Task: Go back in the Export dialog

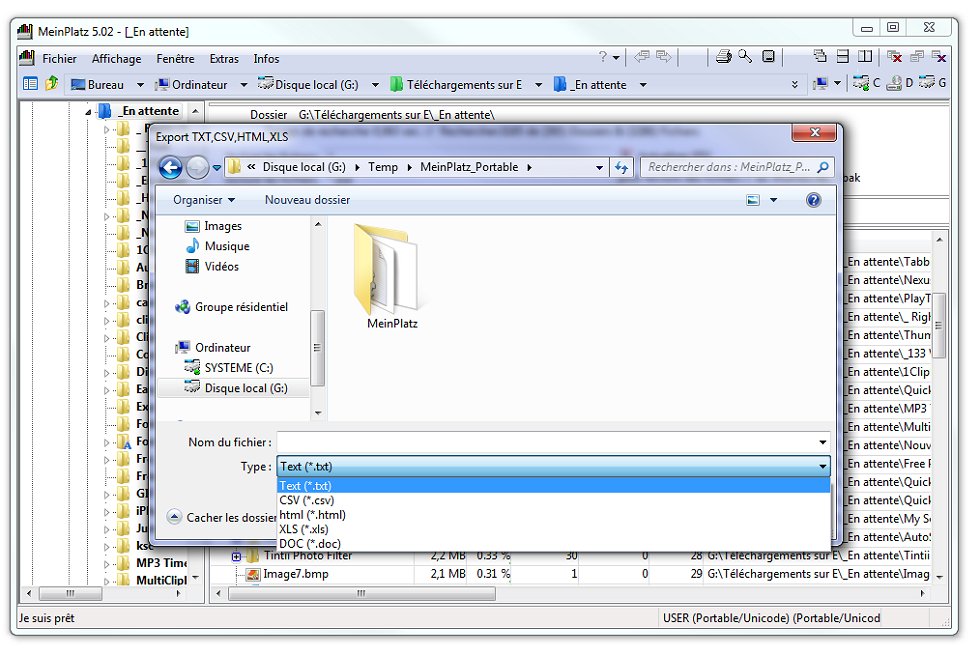Action: [170, 168]
